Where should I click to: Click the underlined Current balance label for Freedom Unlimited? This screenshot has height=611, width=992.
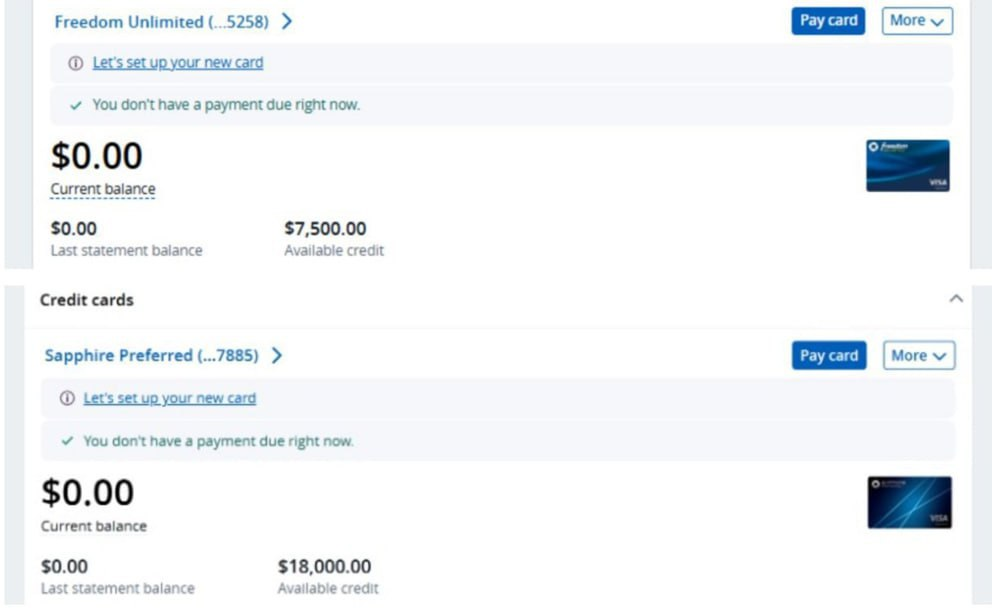tap(103, 189)
